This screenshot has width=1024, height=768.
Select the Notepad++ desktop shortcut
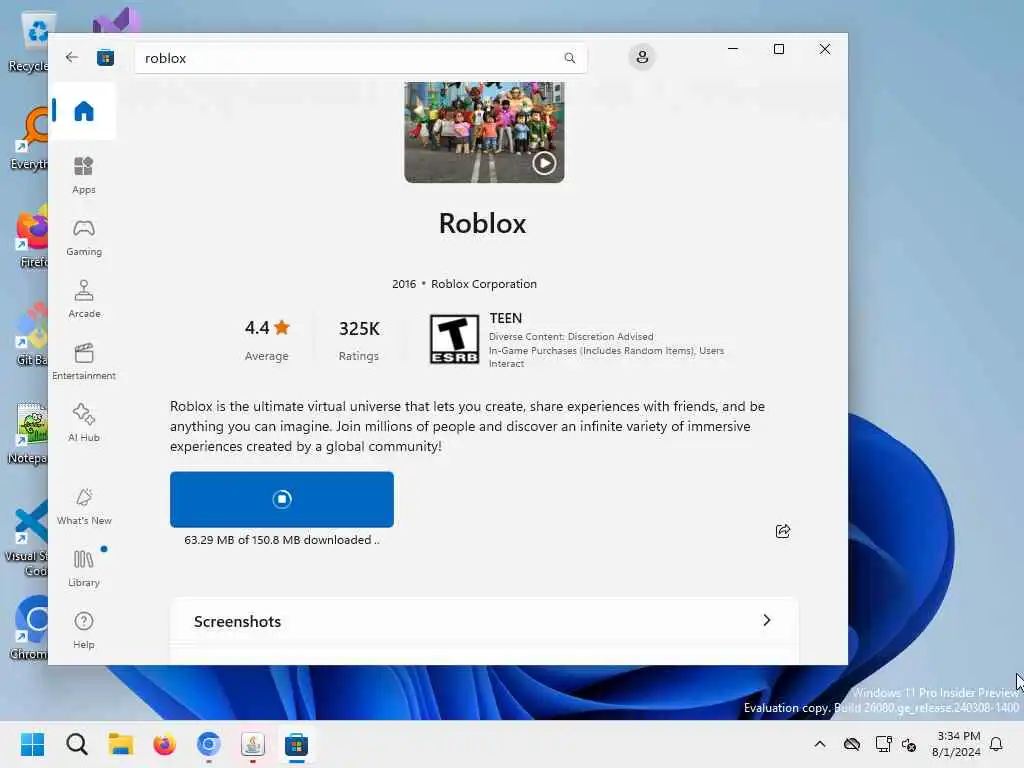coord(28,433)
